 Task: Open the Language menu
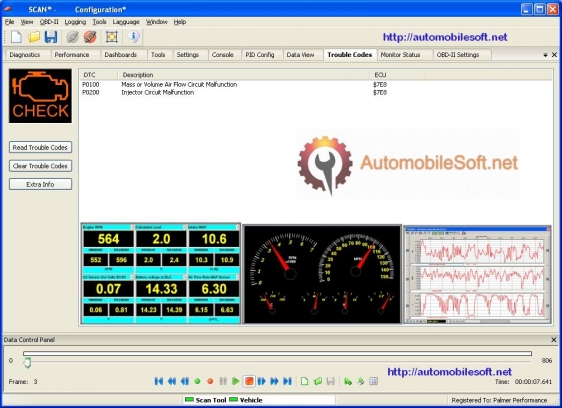click(126, 22)
